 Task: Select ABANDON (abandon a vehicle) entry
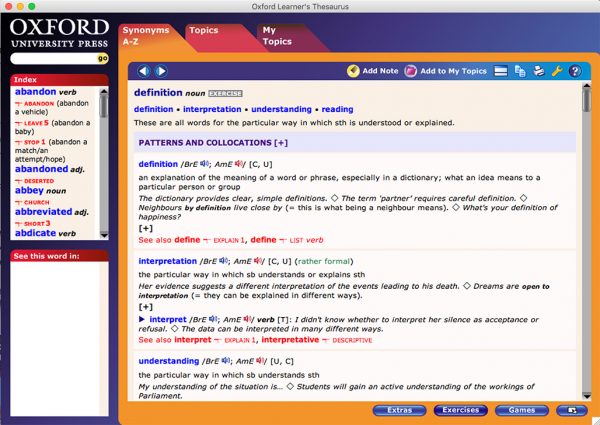click(52, 107)
